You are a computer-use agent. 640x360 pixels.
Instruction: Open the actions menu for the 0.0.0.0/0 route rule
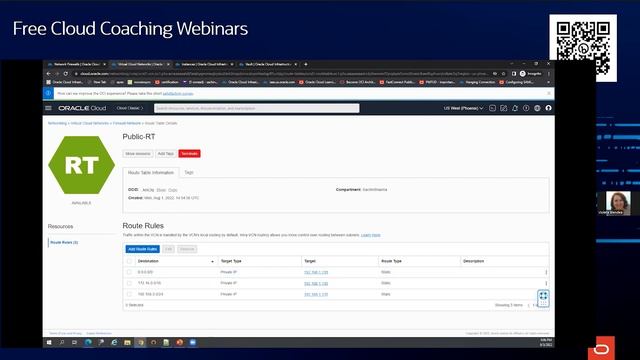click(546, 272)
